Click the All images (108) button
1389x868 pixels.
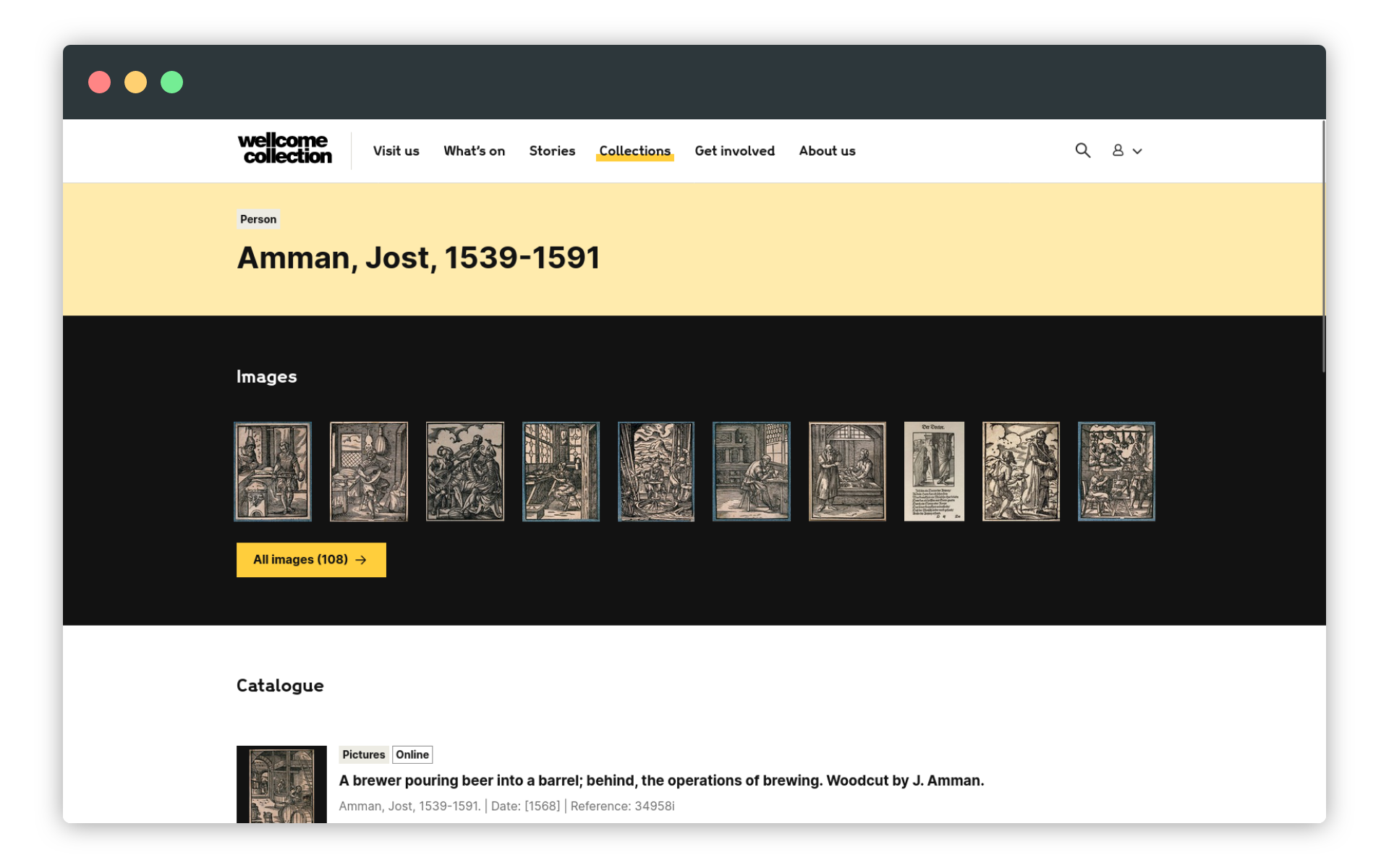(311, 560)
